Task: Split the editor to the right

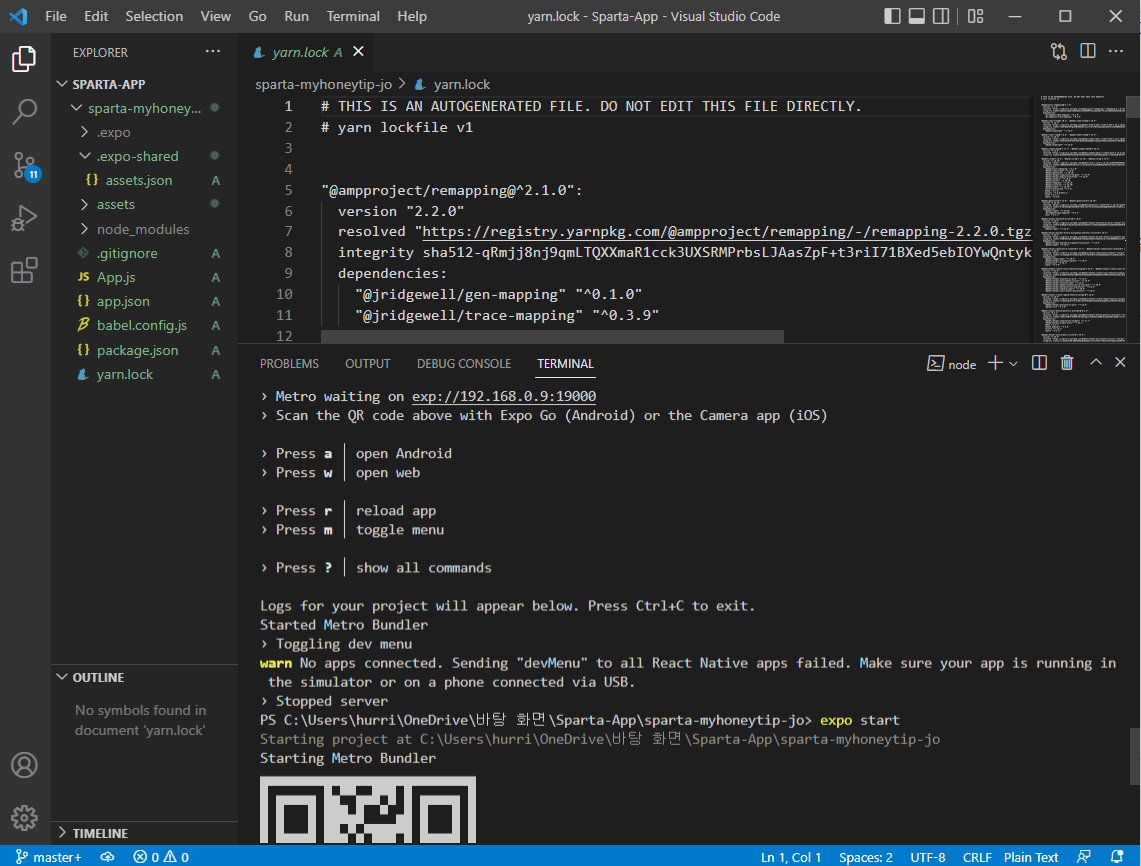Action: 1088,52
